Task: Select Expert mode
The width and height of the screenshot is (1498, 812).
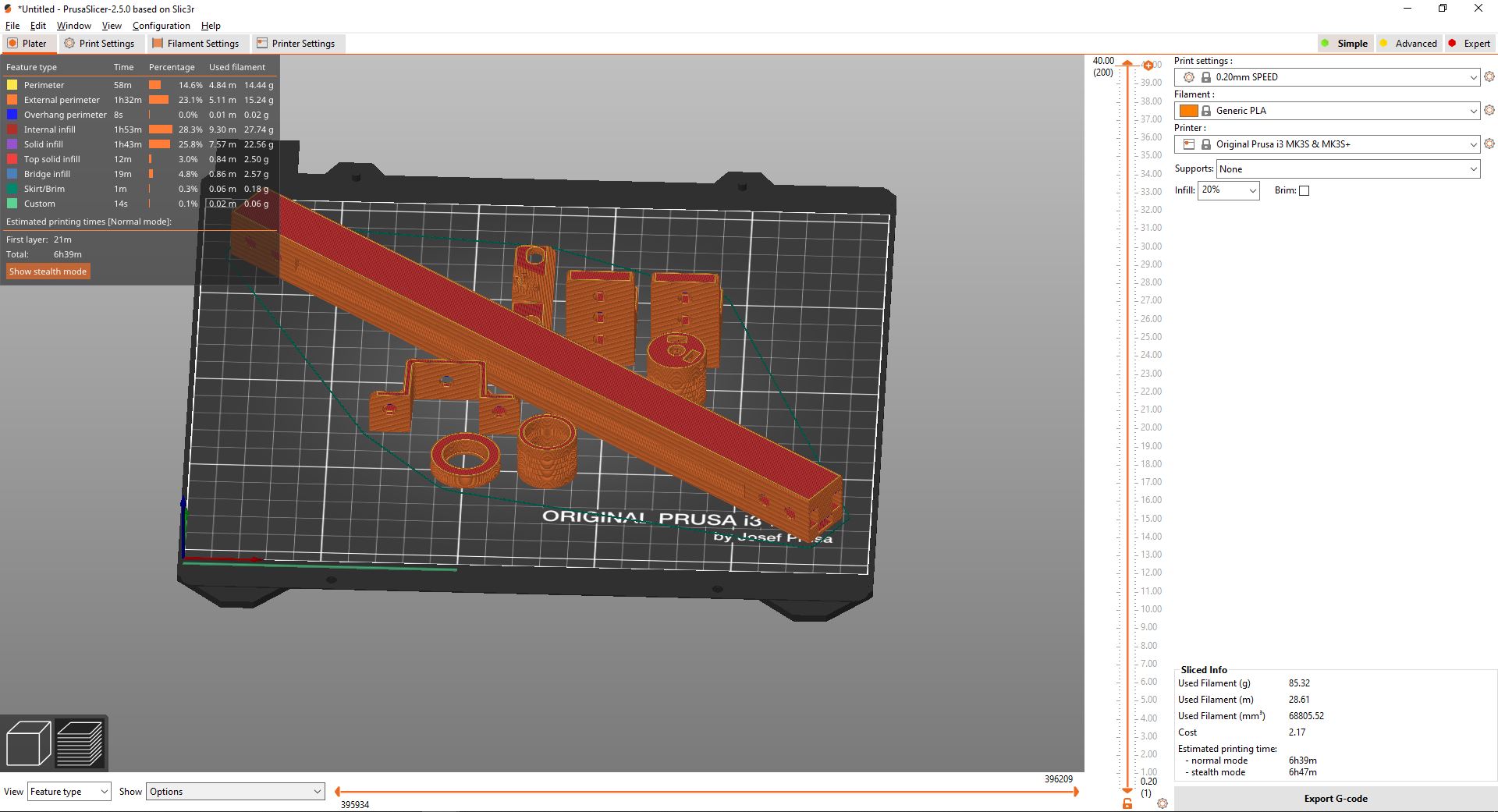Action: [x=1469, y=44]
